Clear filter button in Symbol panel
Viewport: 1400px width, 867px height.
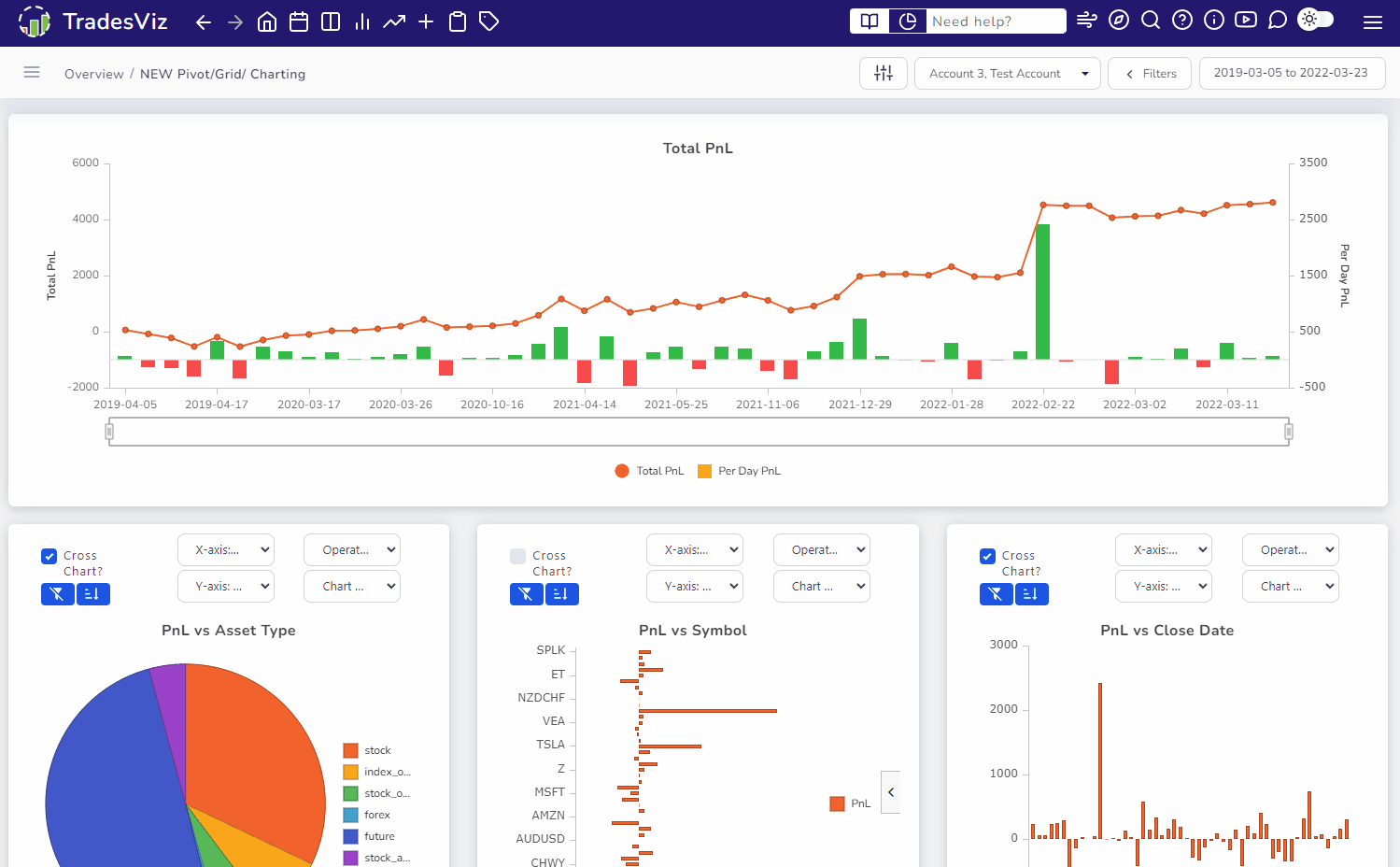[526, 594]
